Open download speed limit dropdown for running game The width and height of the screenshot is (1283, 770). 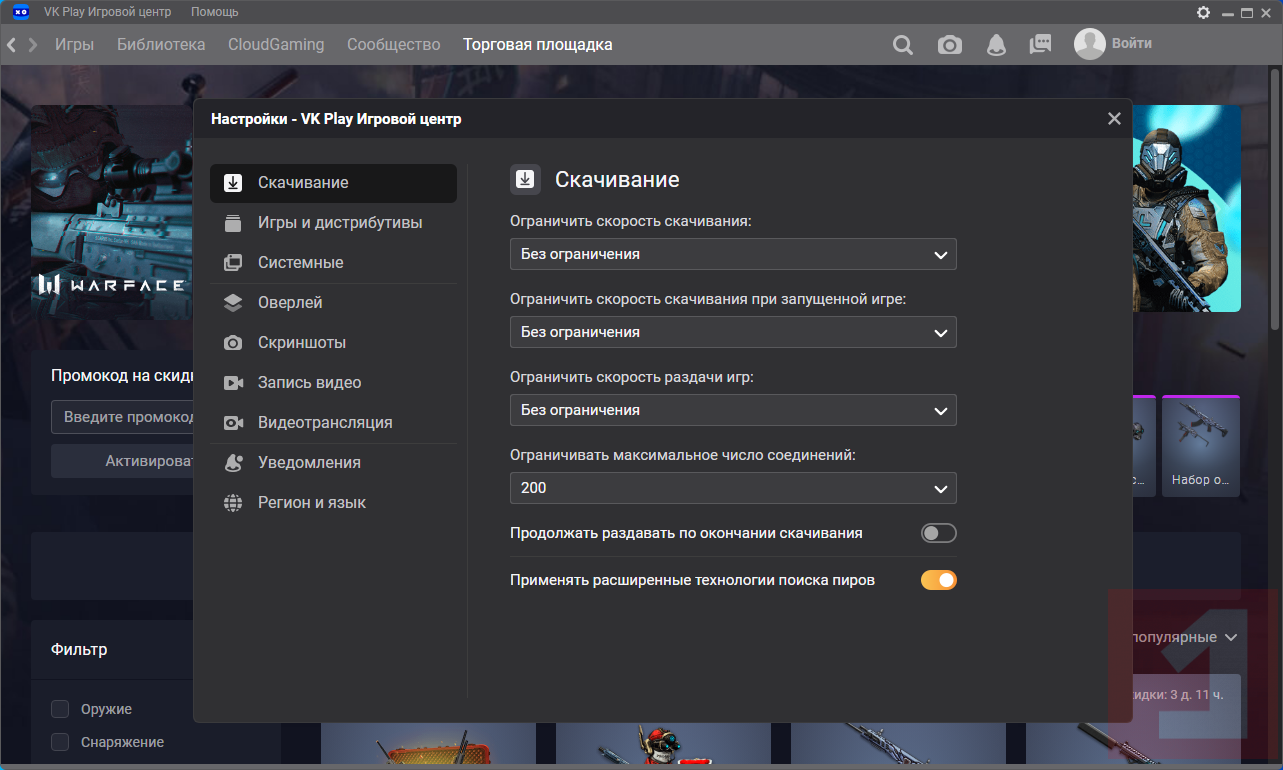coord(733,332)
